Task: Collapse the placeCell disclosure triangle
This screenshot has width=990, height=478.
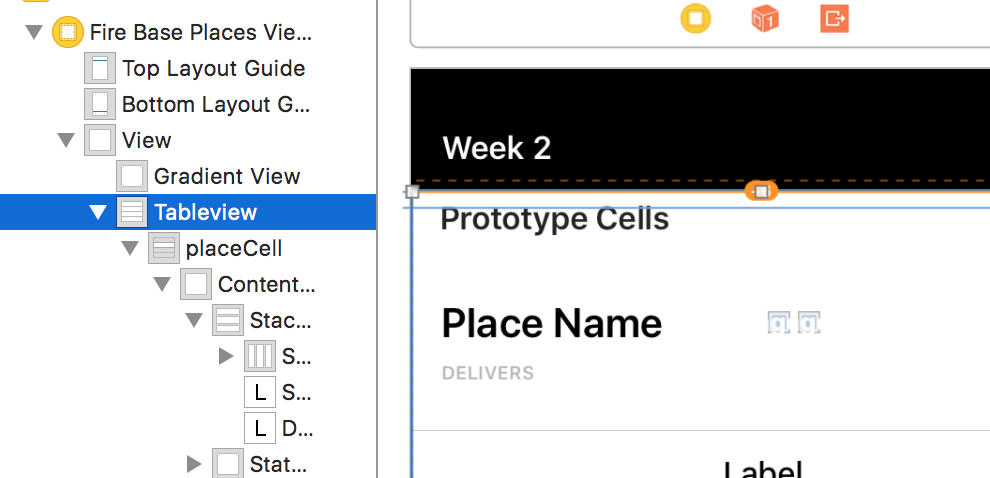Action: coord(130,248)
